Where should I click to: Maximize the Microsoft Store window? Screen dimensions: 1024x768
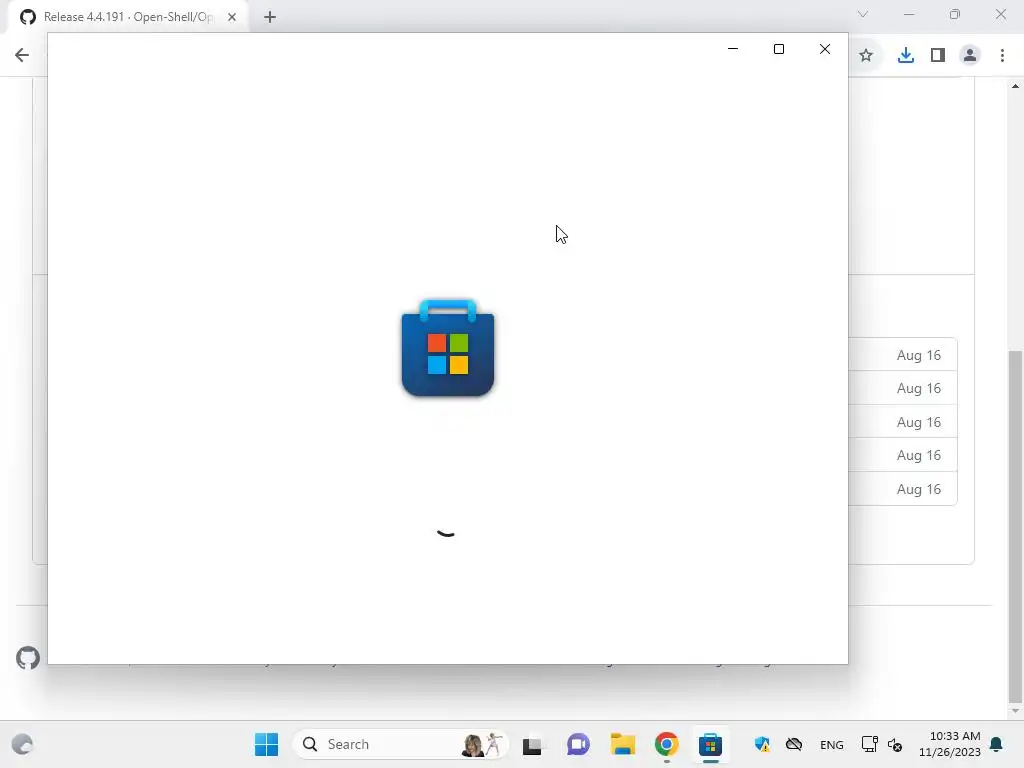coord(778,49)
